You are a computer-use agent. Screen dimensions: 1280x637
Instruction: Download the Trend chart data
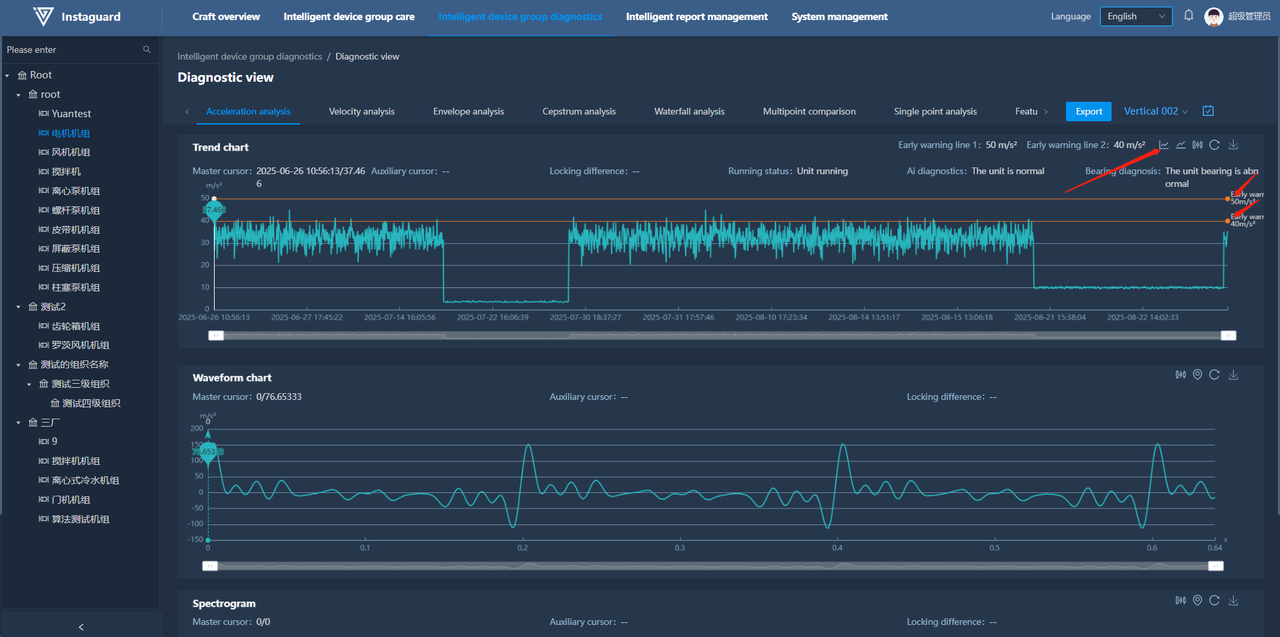pyautogui.click(x=1233, y=145)
